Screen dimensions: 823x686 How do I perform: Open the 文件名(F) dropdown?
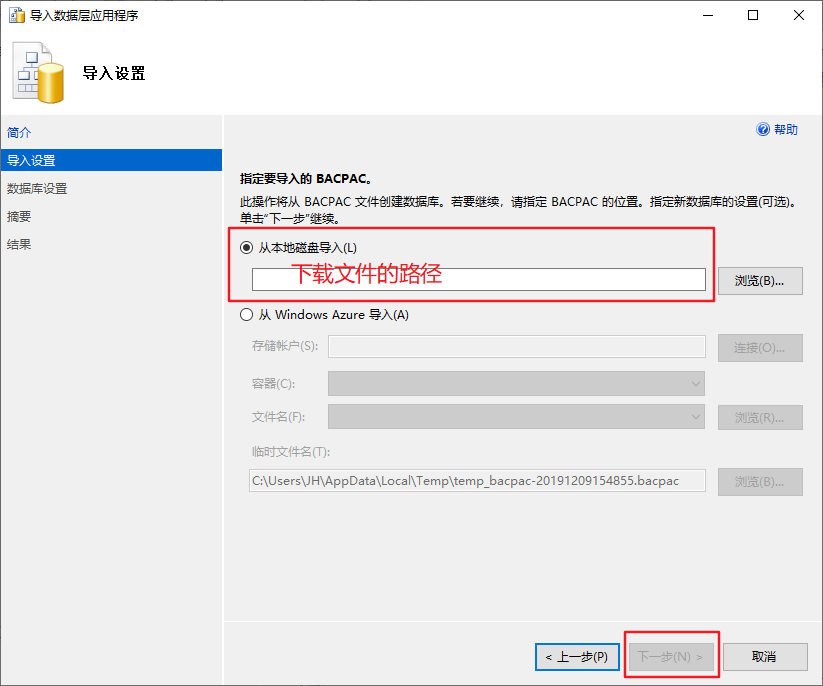(516, 417)
